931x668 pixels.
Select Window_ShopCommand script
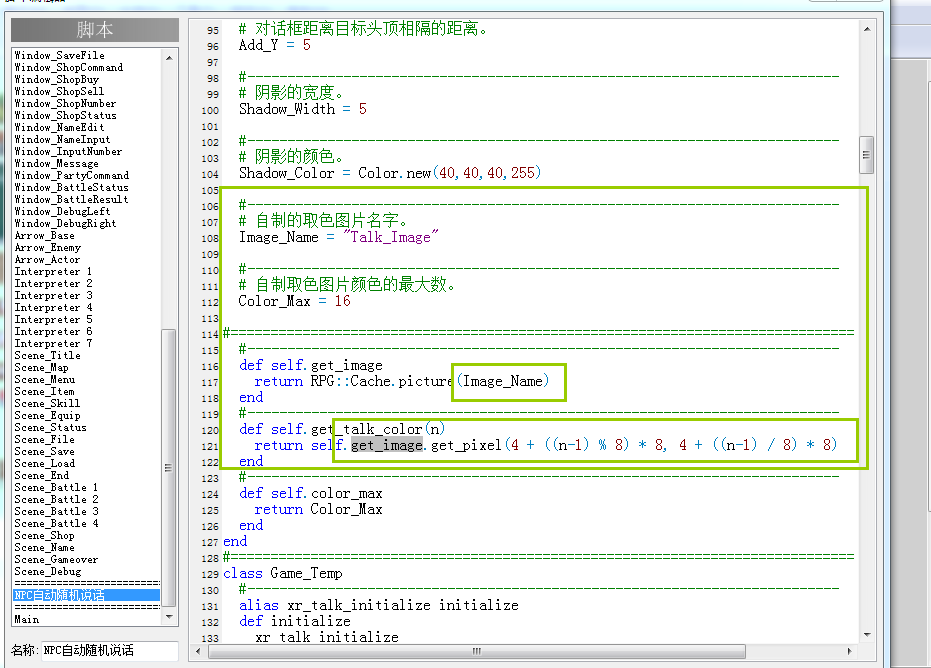coord(69,67)
